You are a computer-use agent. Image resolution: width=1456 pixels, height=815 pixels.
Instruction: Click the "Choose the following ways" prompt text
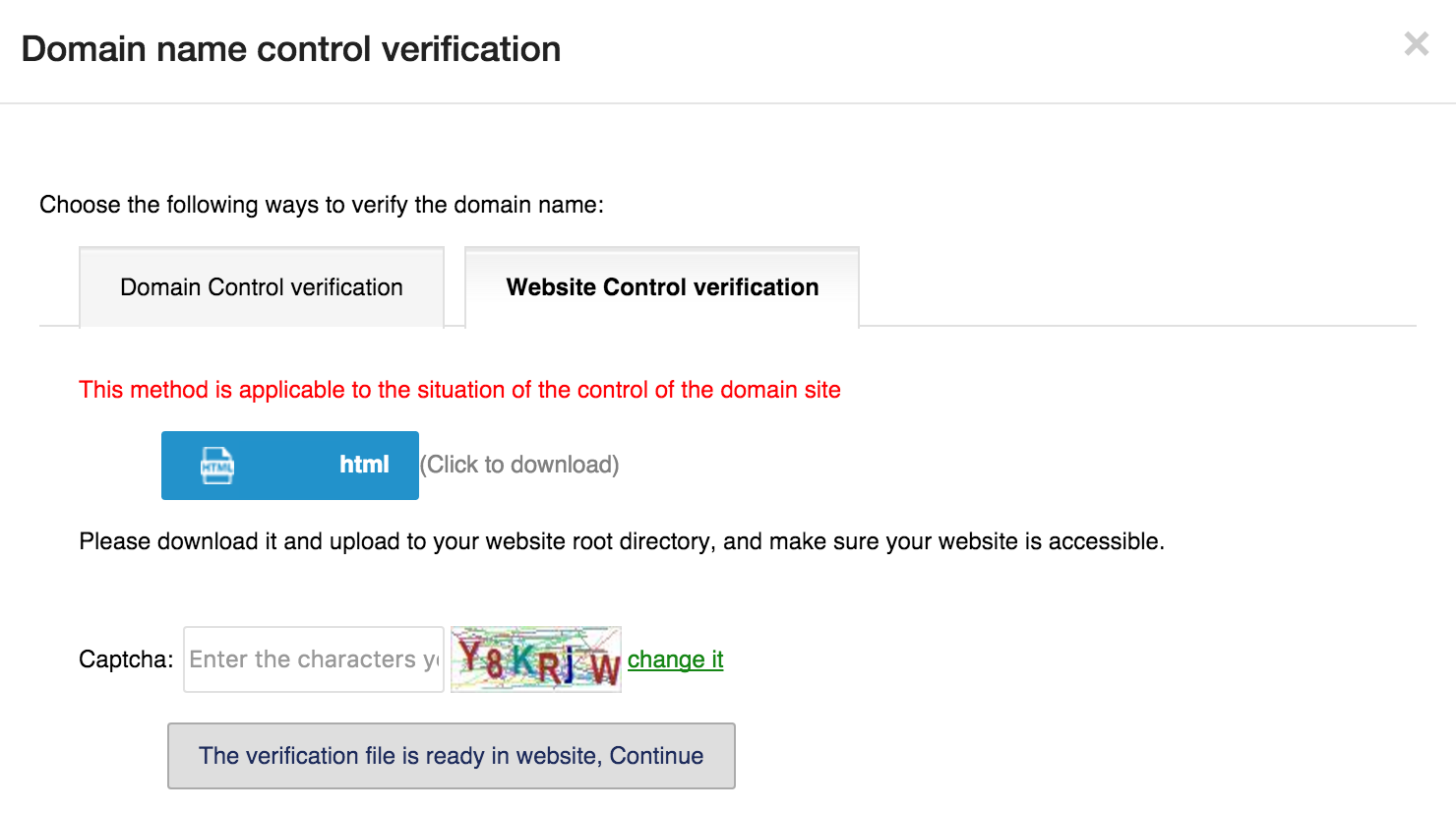point(322,205)
